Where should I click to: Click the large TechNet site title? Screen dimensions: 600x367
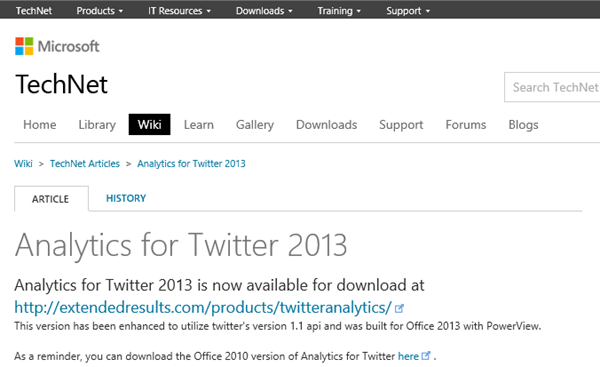point(62,84)
